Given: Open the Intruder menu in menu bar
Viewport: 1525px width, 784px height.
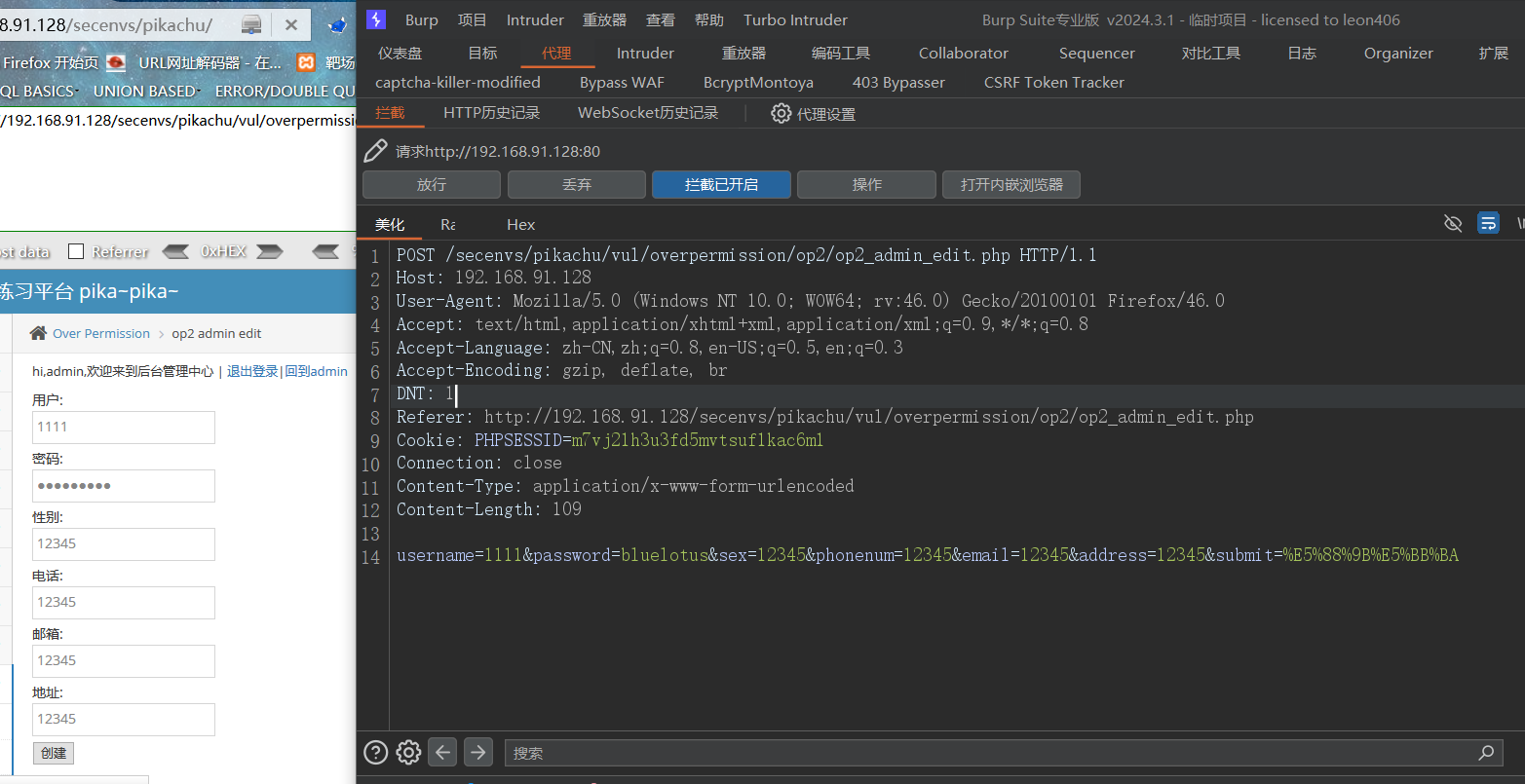Looking at the screenshot, I should click(535, 19).
